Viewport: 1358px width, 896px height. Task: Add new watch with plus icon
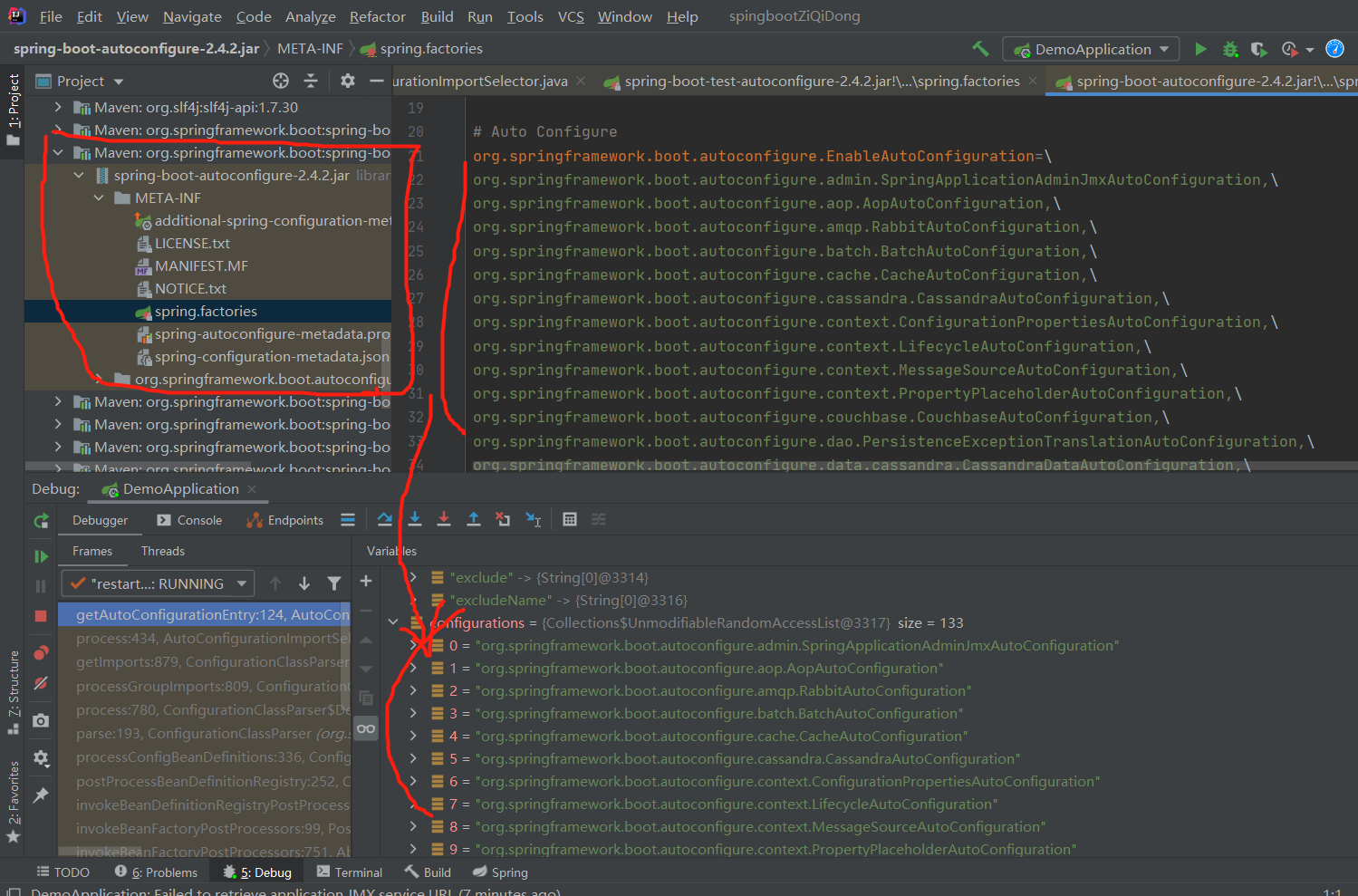tap(366, 581)
